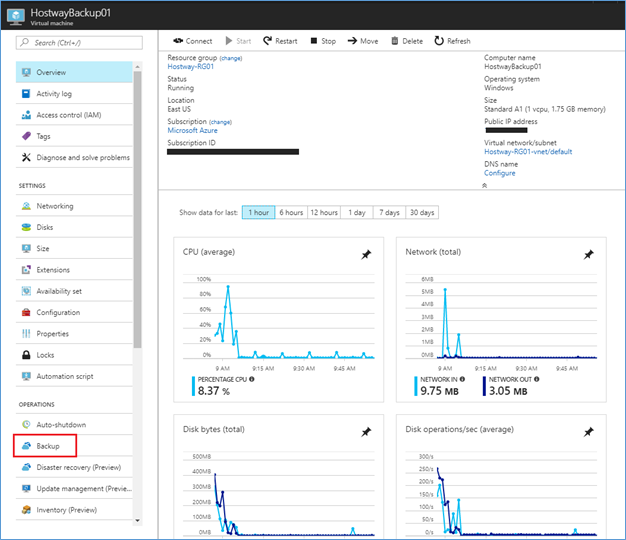Select the 7 days time range

tap(389, 212)
